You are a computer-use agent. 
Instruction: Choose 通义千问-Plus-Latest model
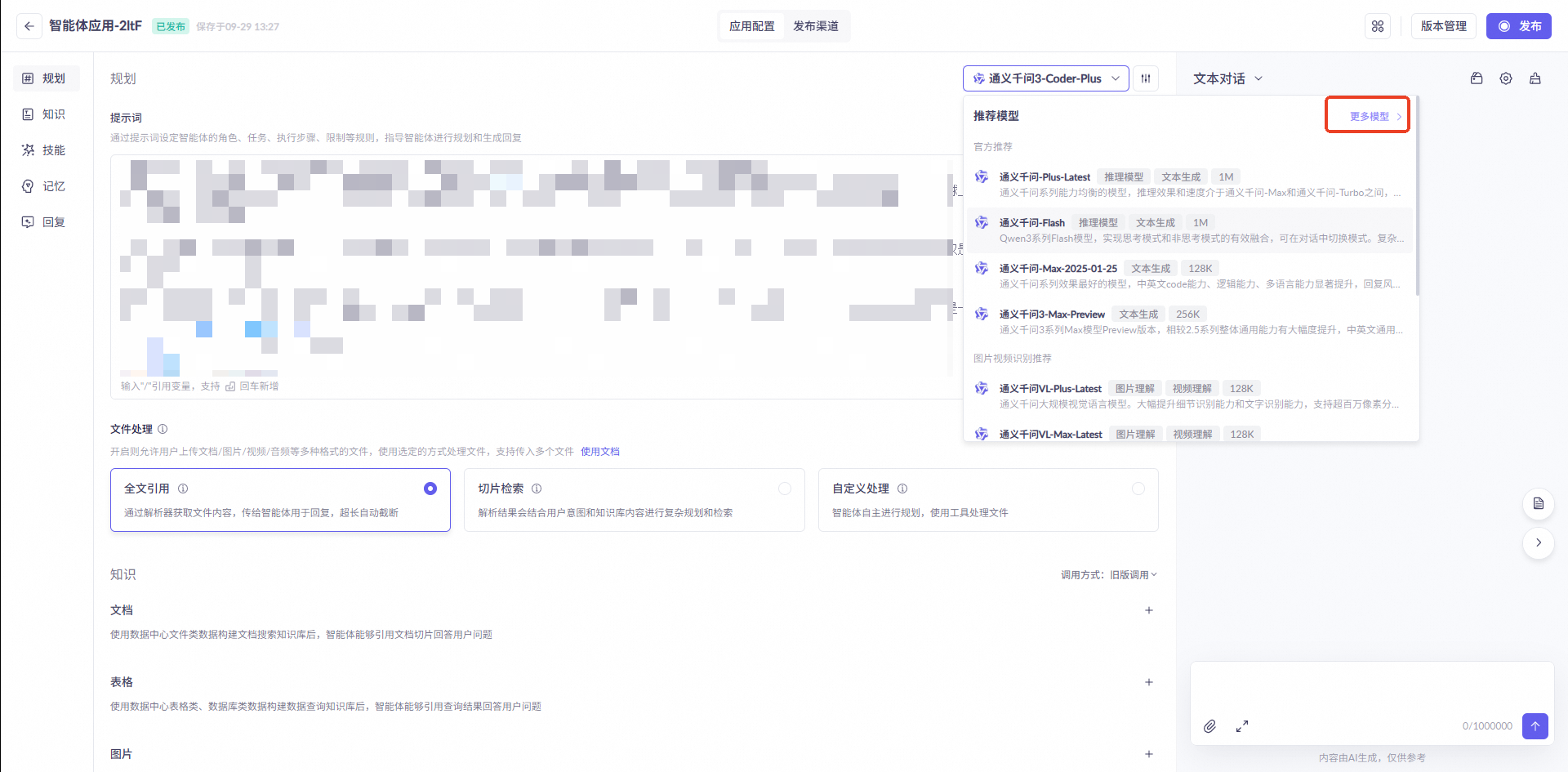click(1190, 184)
